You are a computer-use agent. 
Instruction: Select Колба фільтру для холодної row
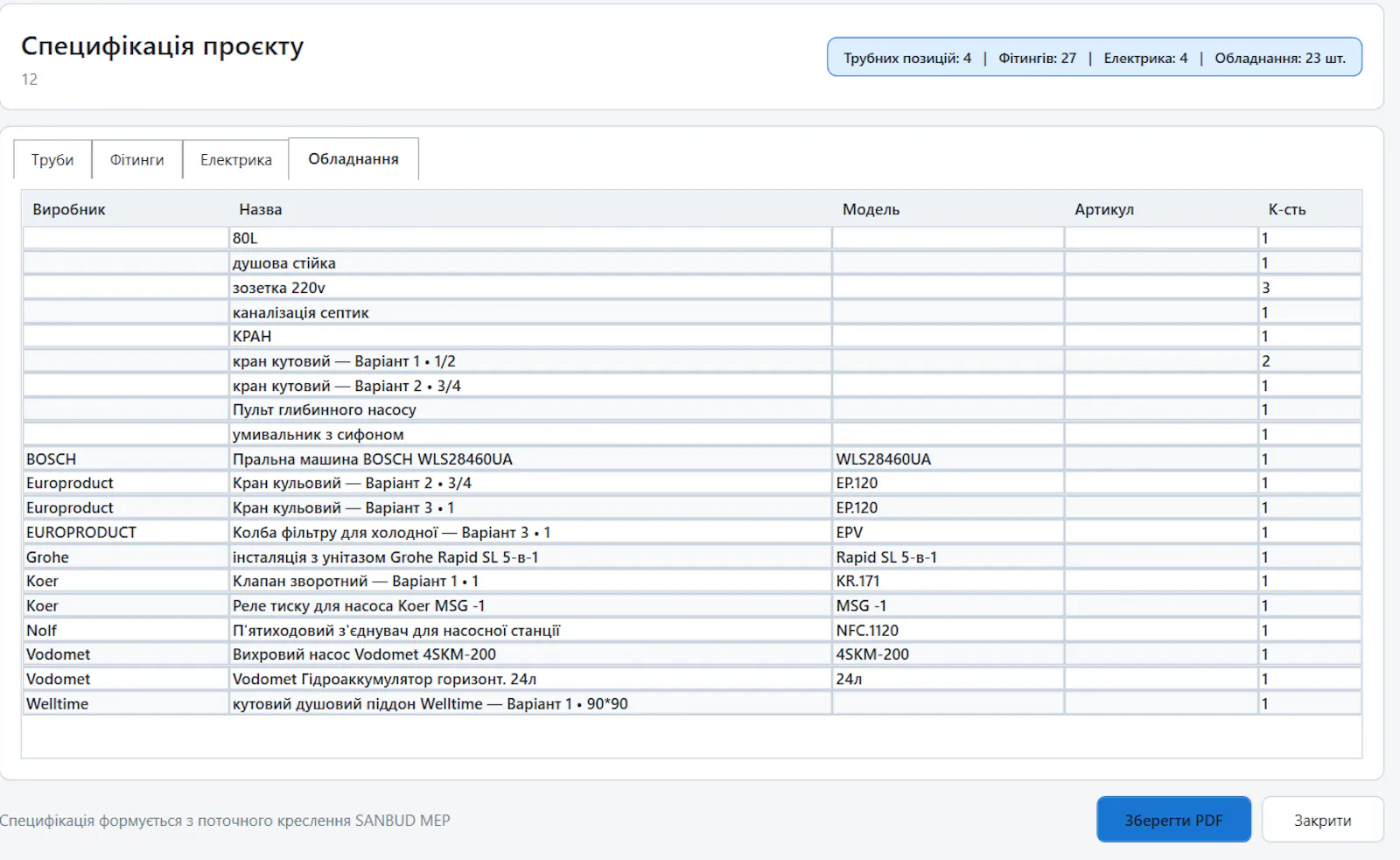[x=692, y=532]
